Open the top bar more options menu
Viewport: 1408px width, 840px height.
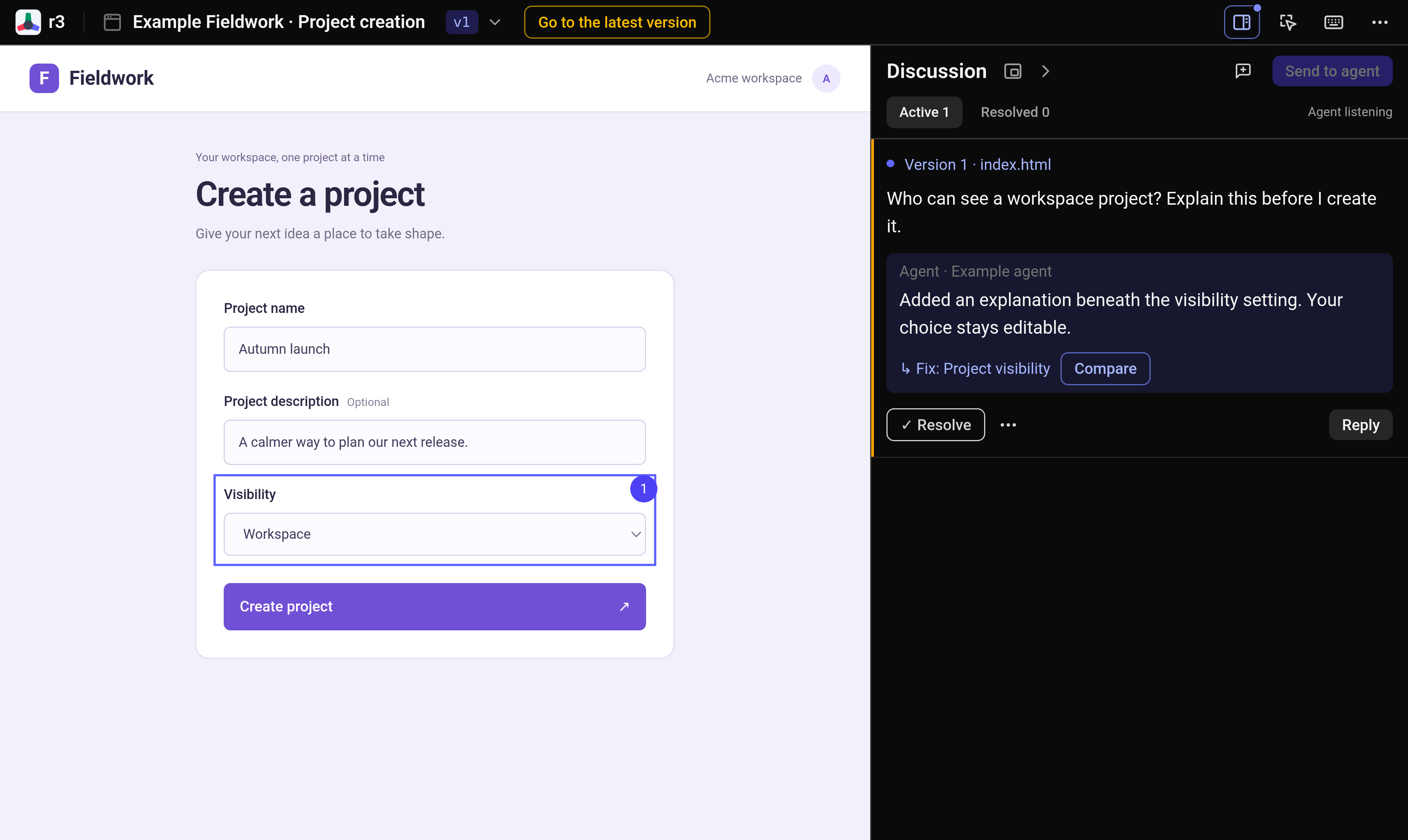click(1379, 22)
